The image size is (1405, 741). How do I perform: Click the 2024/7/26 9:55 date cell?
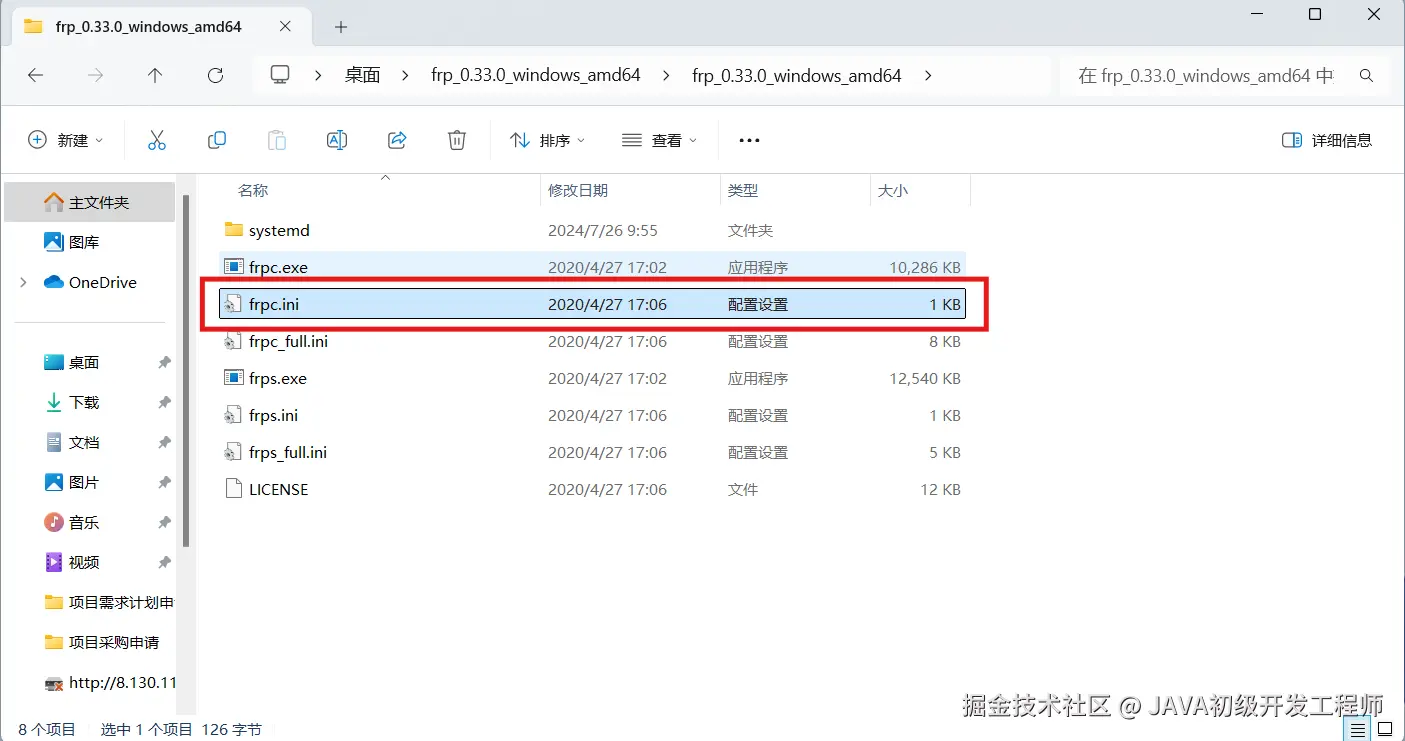tap(603, 230)
